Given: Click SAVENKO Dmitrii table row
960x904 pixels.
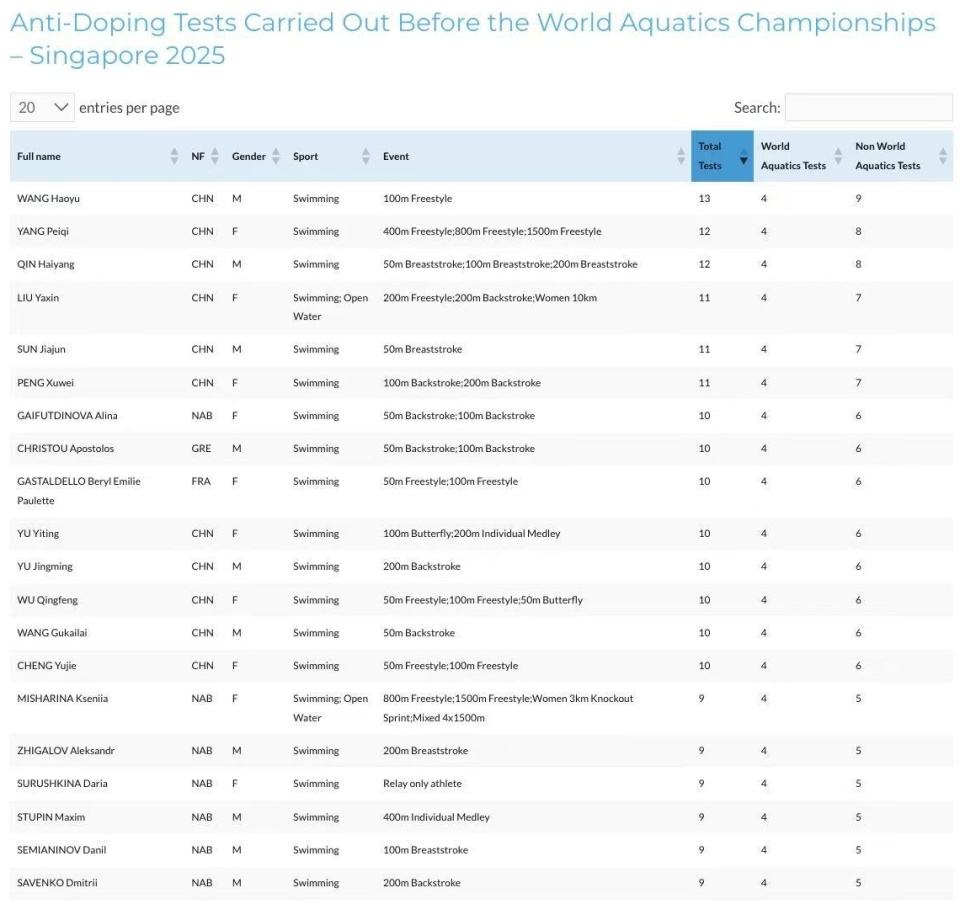Looking at the screenshot, I should click(x=481, y=883).
